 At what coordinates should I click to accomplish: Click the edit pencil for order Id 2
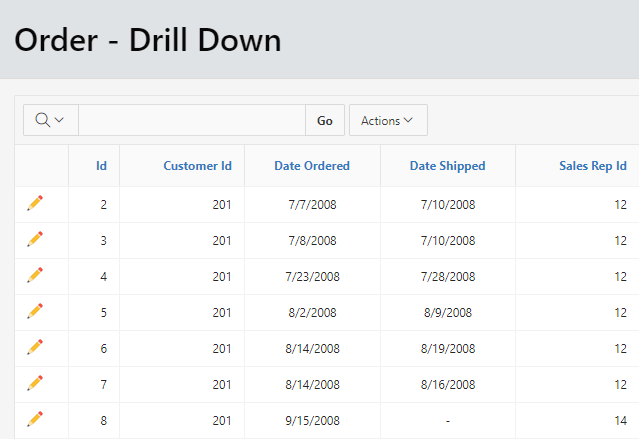pos(35,203)
